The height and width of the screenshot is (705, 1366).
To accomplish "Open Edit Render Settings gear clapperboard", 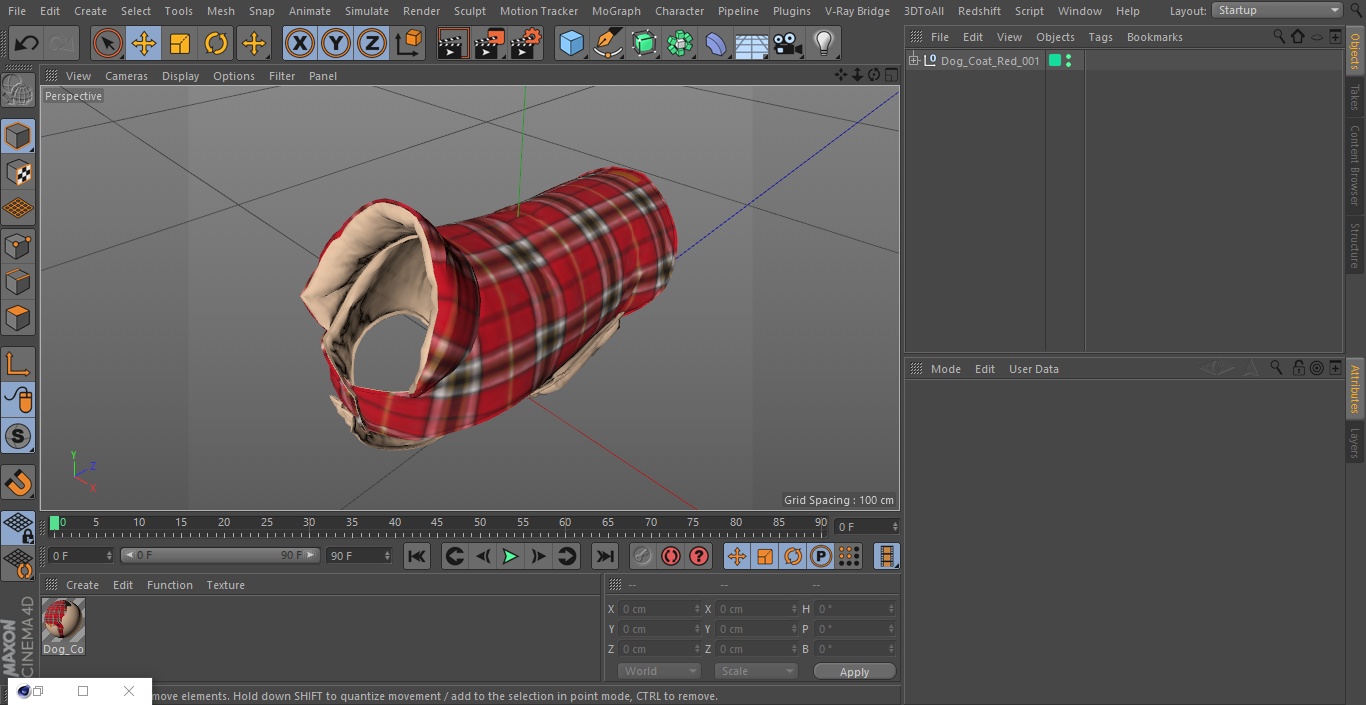I will pos(526,44).
